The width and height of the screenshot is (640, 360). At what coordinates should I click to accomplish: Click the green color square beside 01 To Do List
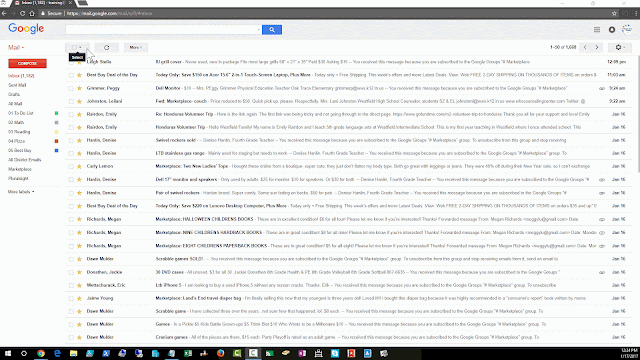click(x=56, y=113)
